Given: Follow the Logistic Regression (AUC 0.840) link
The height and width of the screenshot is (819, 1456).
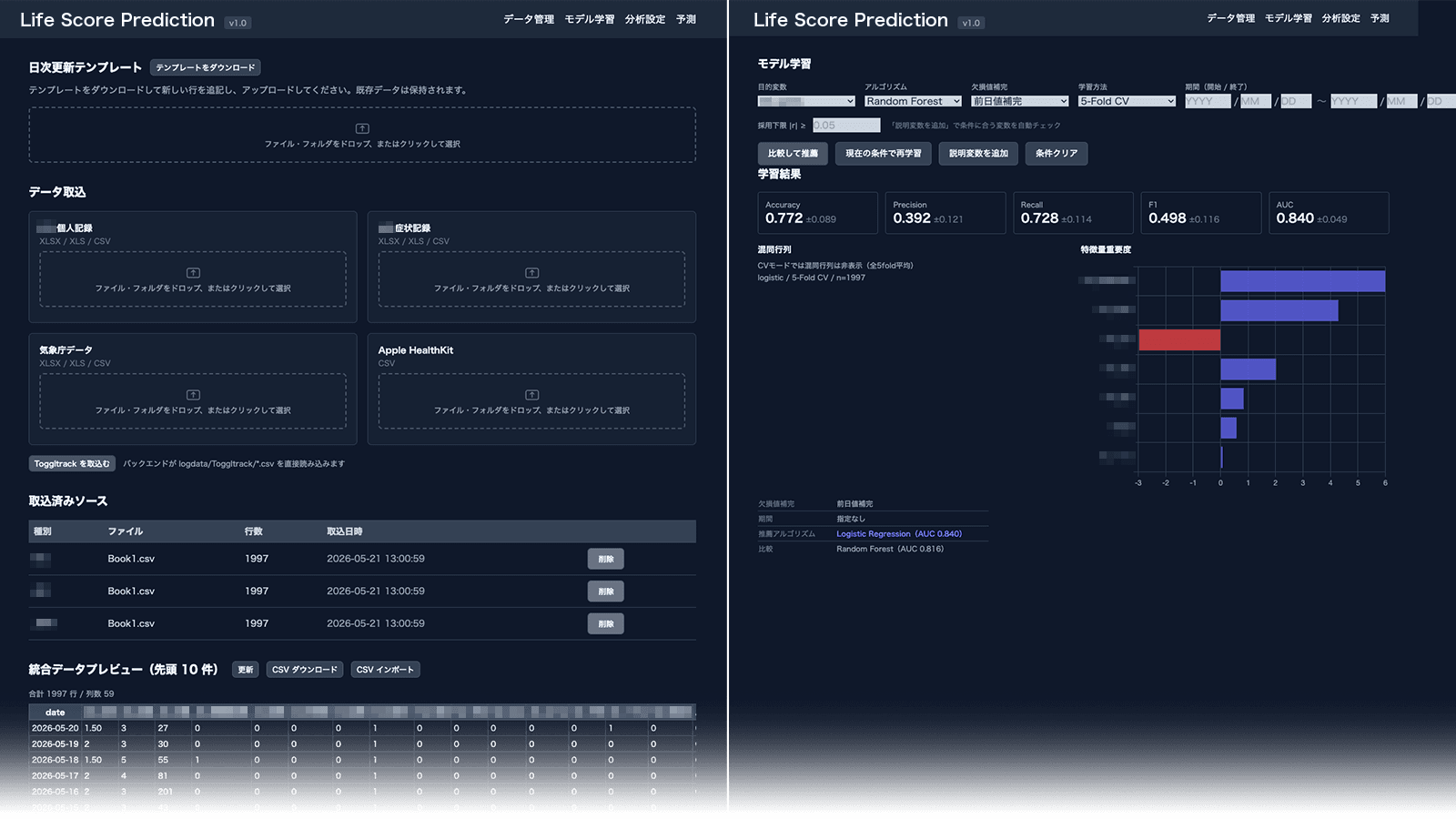Looking at the screenshot, I should click(899, 534).
